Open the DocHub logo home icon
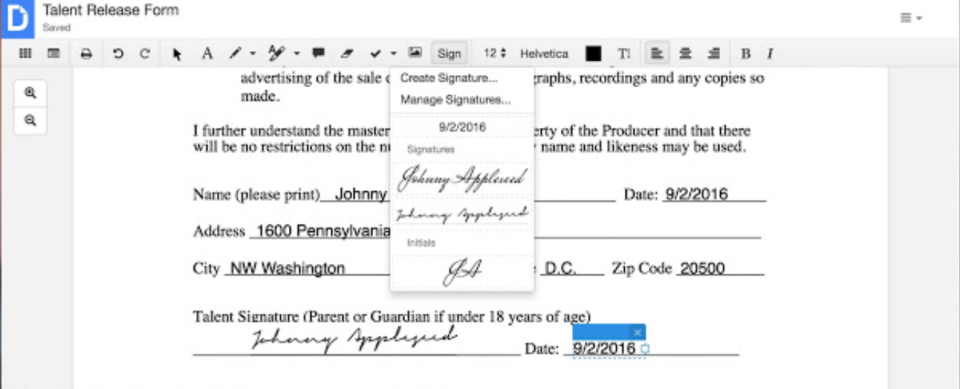The height and width of the screenshot is (389, 960). (x=17, y=19)
